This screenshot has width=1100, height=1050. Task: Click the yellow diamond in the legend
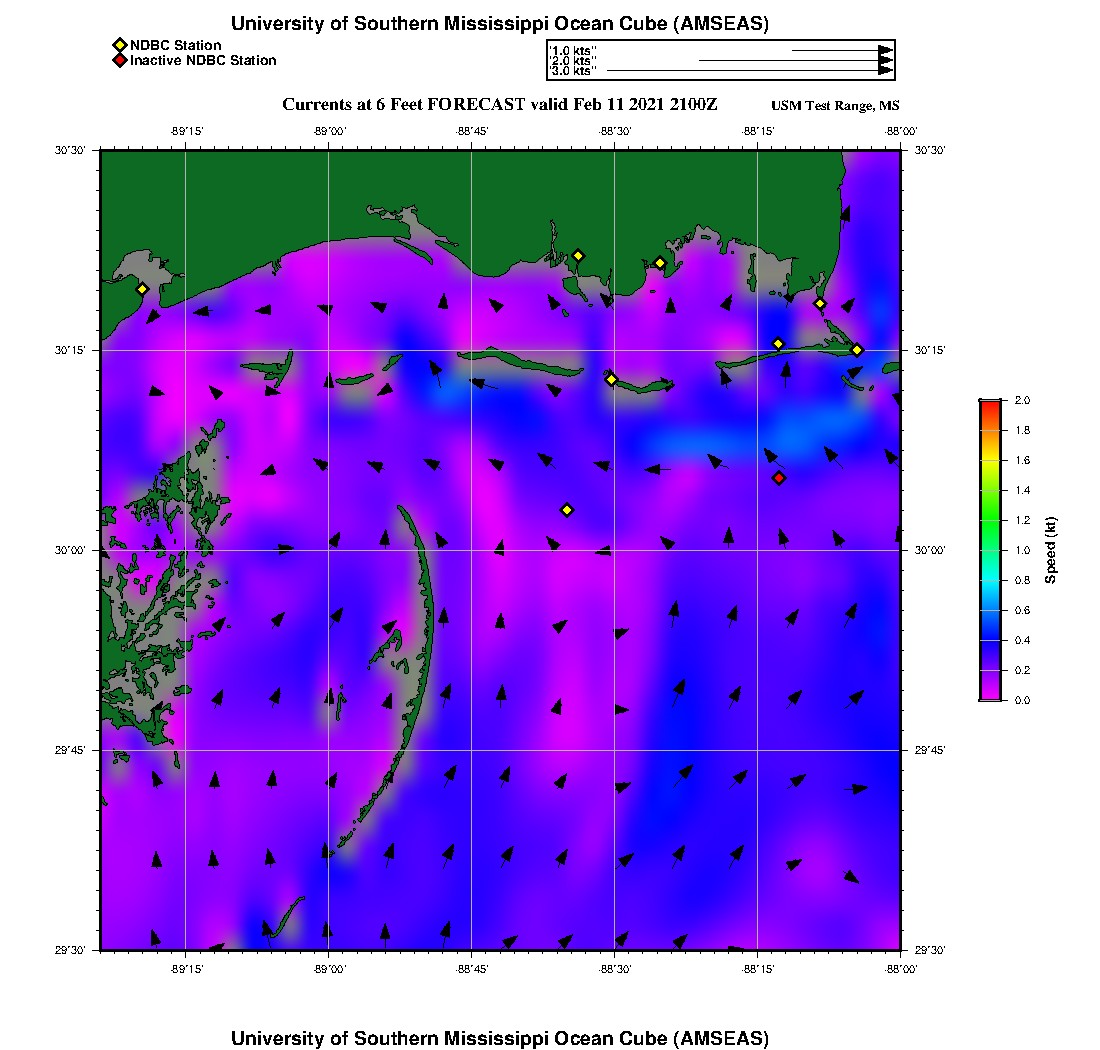(x=120, y=45)
